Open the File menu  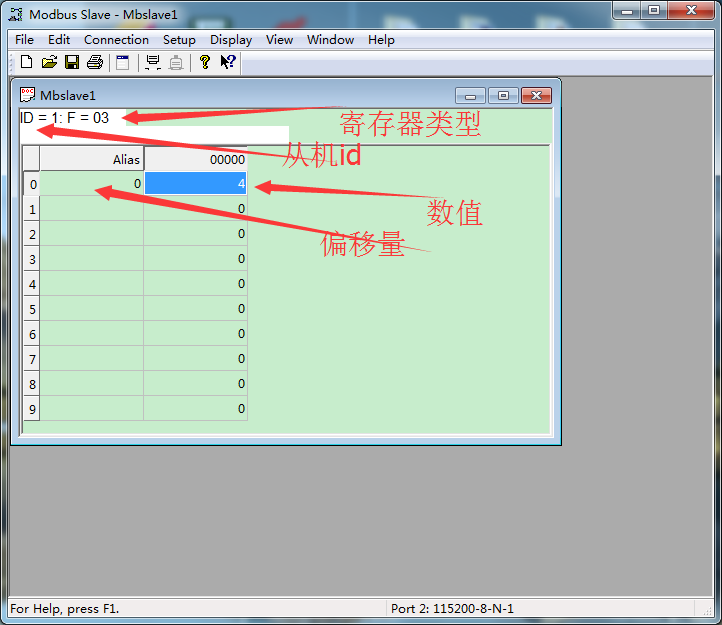(24, 40)
